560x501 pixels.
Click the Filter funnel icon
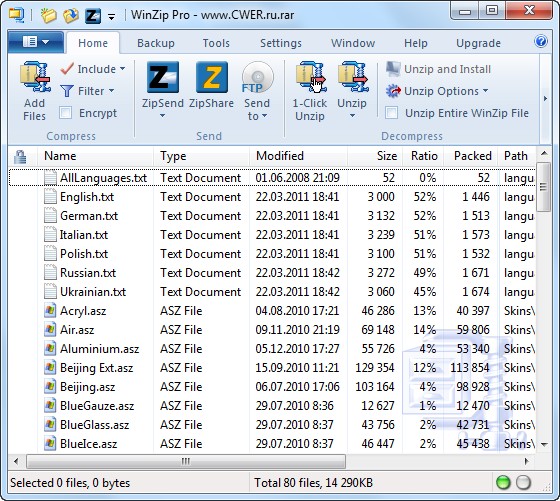point(67,91)
